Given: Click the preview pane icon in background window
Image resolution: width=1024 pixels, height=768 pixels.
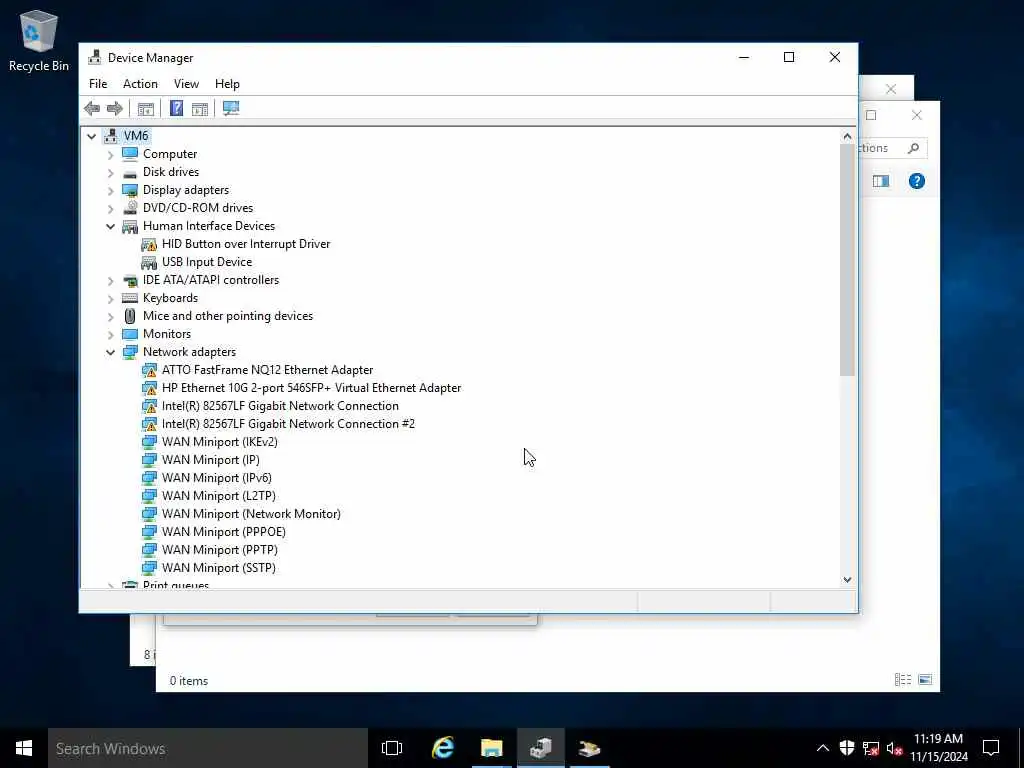Looking at the screenshot, I should 881,181.
